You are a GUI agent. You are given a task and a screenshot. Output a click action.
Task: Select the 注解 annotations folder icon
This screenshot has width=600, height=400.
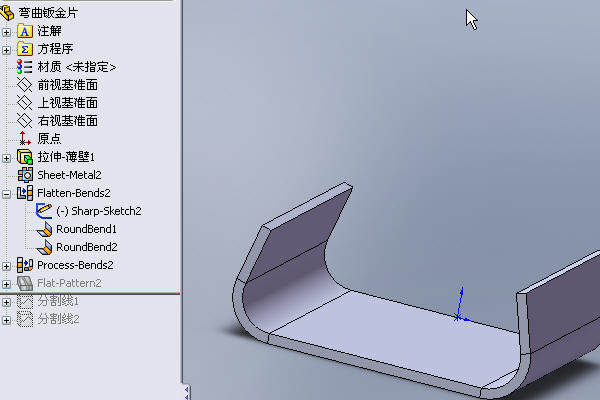(25, 31)
